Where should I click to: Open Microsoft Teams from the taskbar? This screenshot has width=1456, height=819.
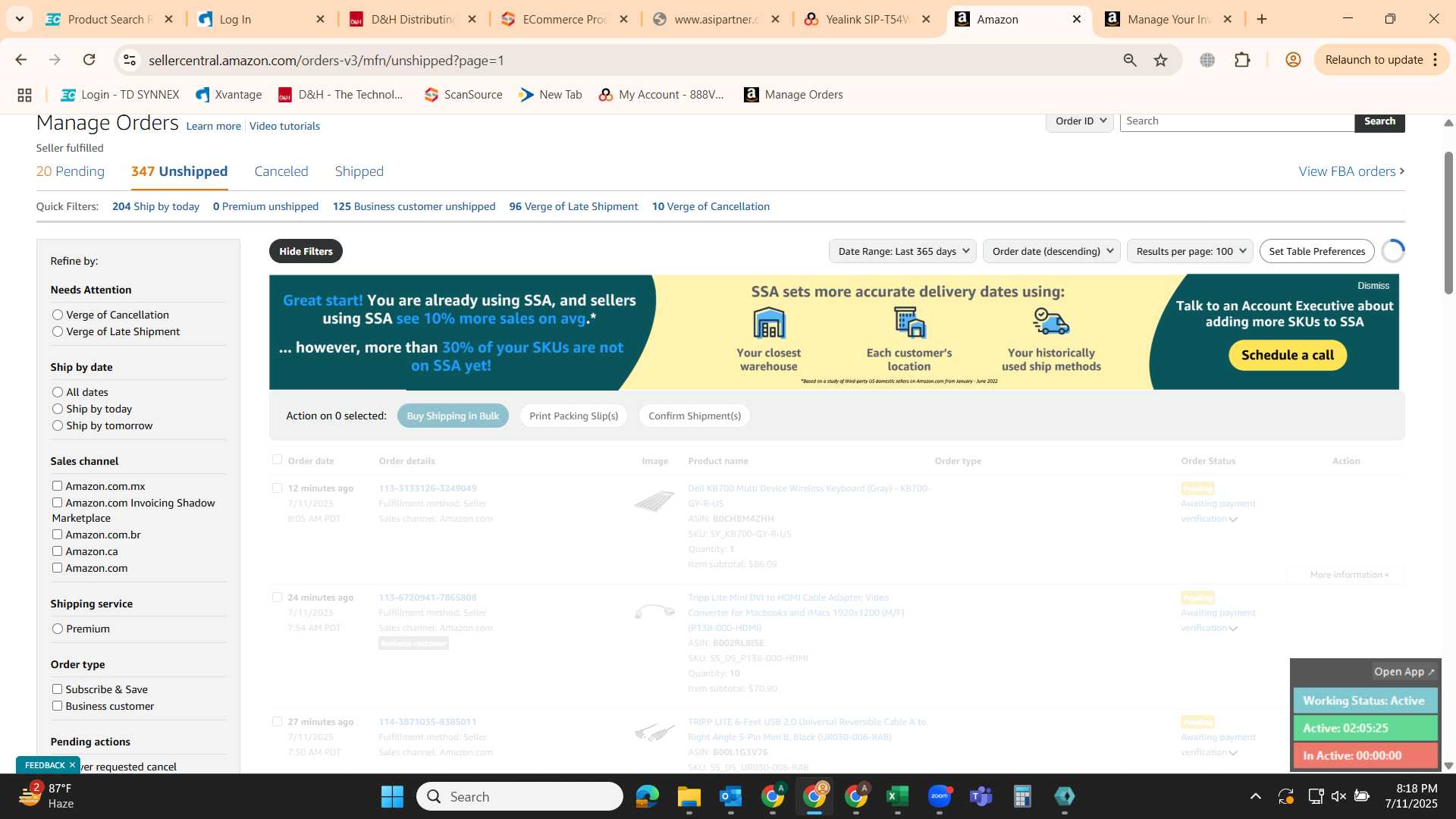click(x=981, y=796)
